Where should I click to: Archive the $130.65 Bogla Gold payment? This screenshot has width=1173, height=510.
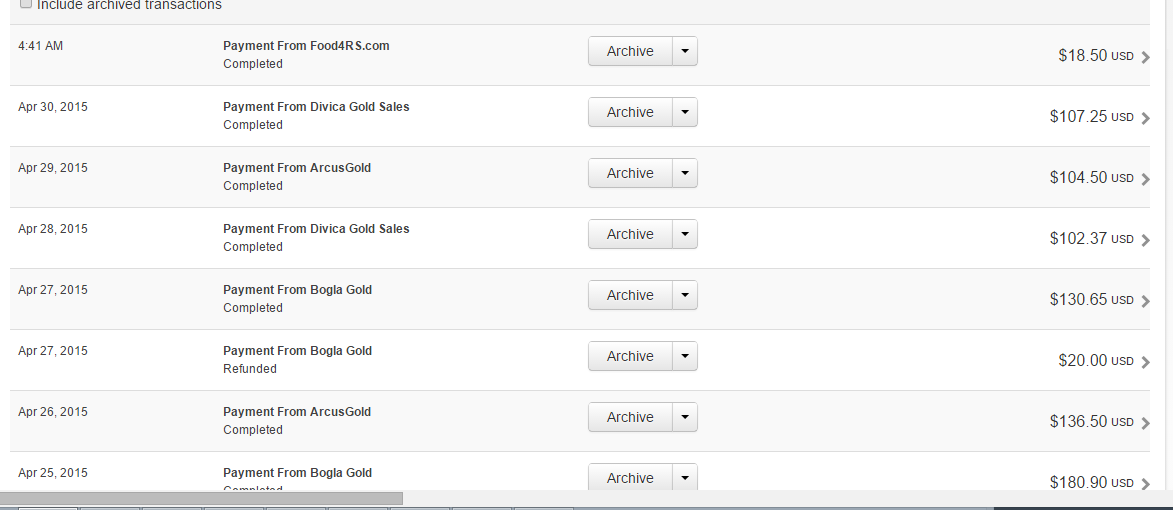630,295
